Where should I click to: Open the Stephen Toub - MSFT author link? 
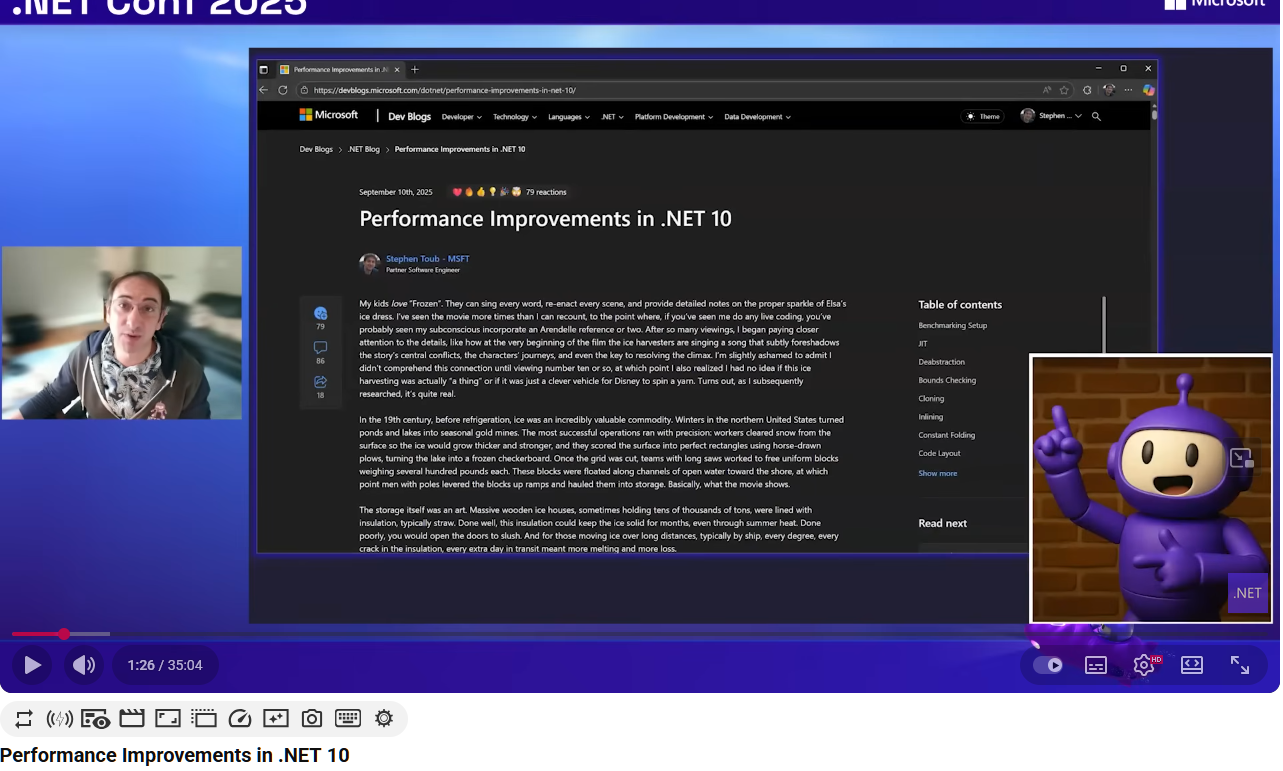(x=428, y=259)
